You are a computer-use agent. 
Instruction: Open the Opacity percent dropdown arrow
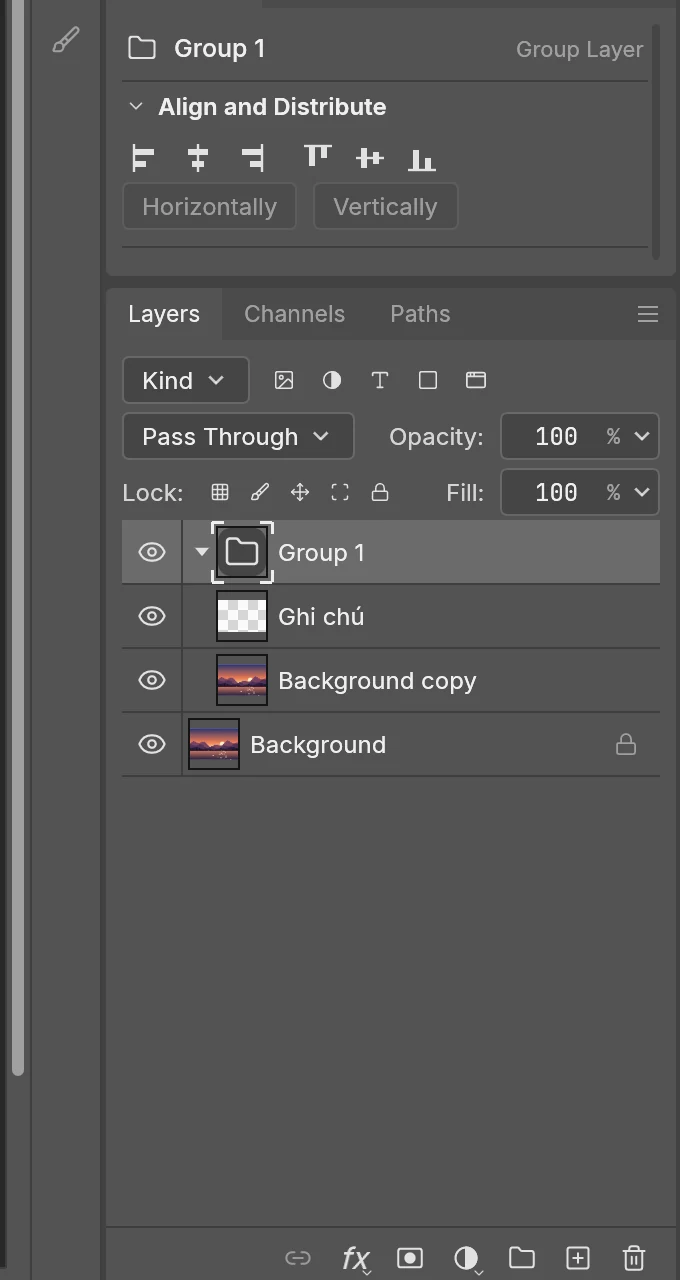click(x=642, y=436)
